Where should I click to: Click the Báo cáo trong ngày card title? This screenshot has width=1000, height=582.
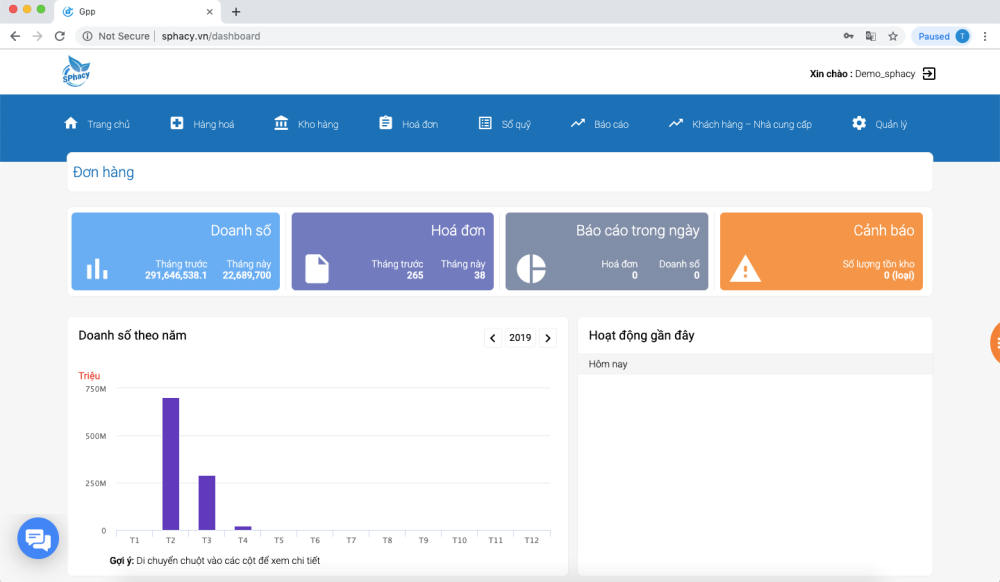[638, 230]
